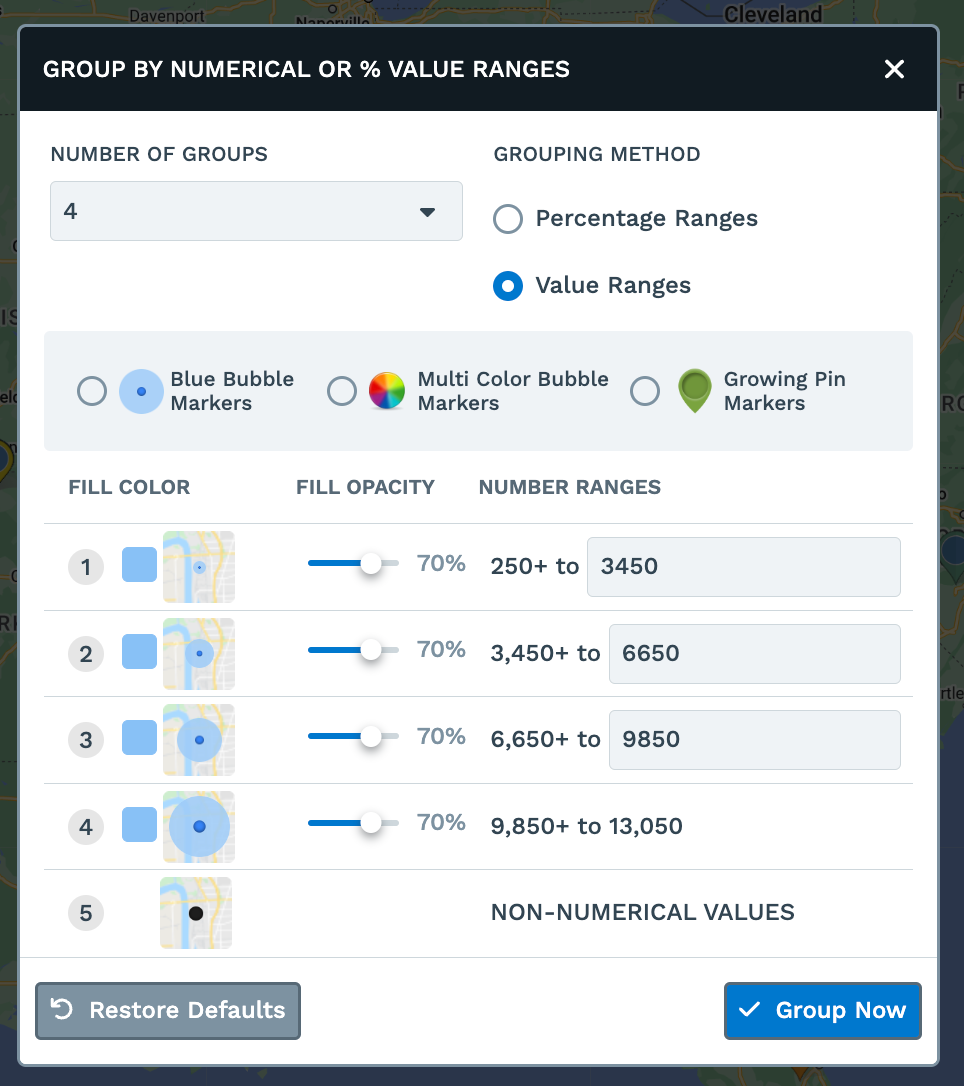Click the FILL OPACITY column header
Viewport: 964px width, 1086px height.
(365, 487)
